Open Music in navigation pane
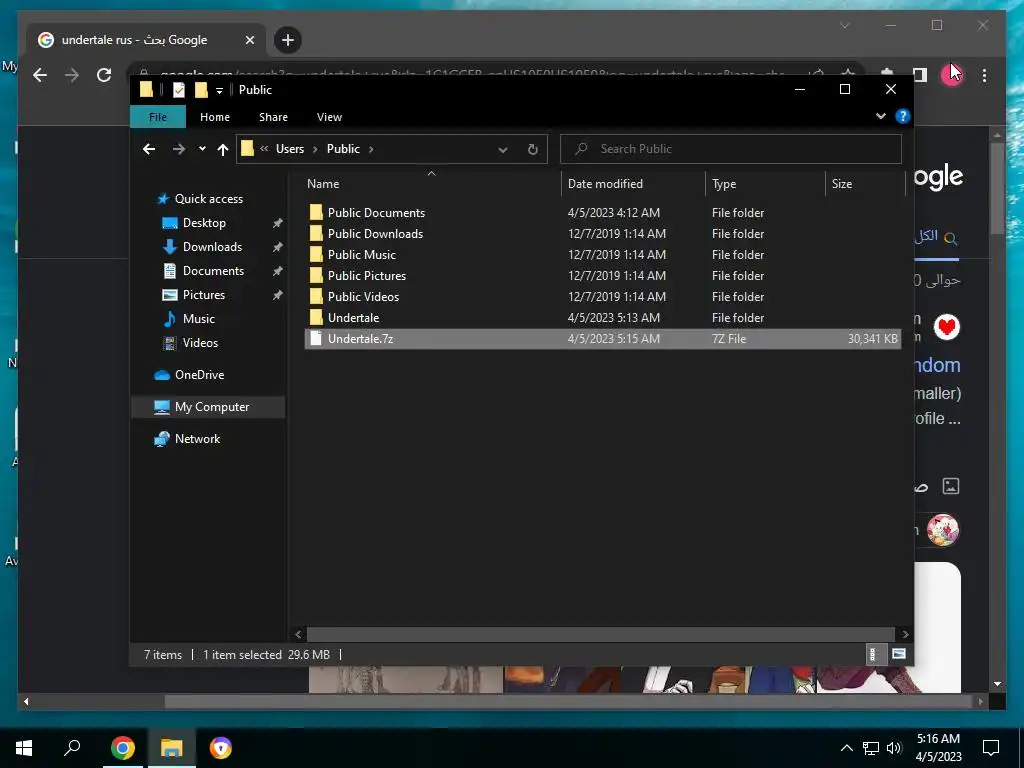The height and width of the screenshot is (768, 1024). click(x=198, y=319)
